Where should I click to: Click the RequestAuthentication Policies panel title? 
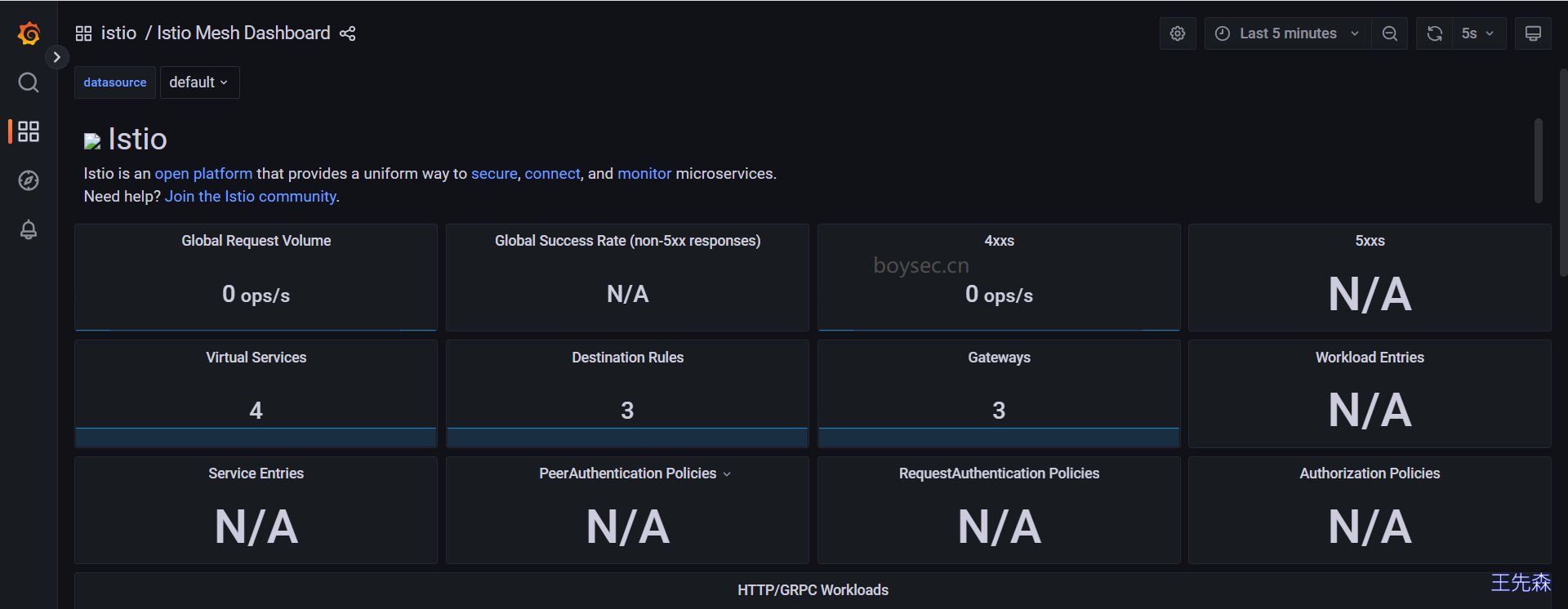click(999, 473)
